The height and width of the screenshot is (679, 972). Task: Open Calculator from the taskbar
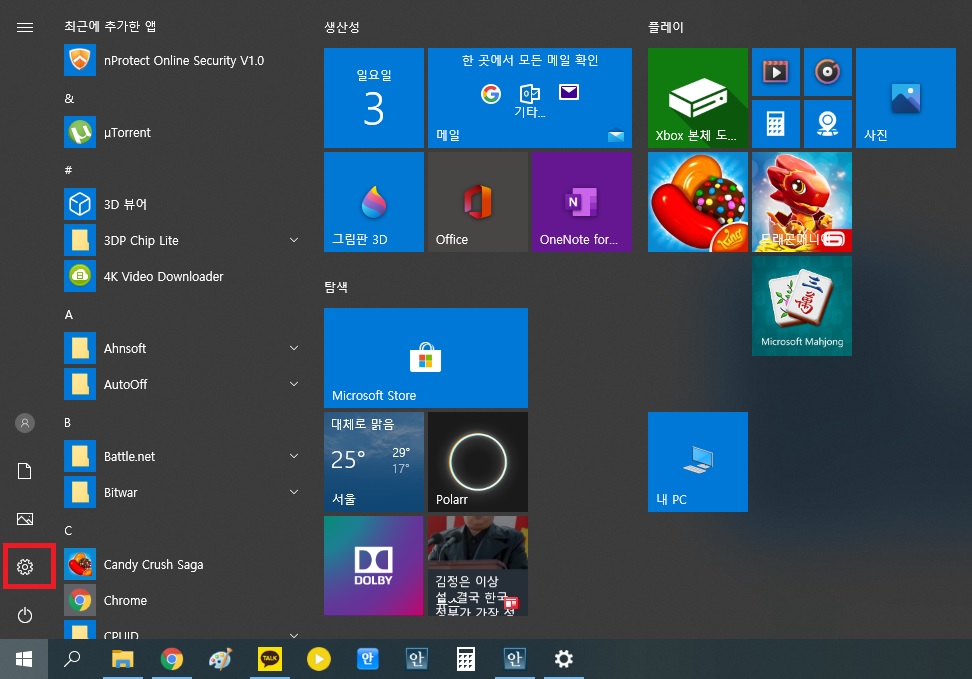coord(466,659)
